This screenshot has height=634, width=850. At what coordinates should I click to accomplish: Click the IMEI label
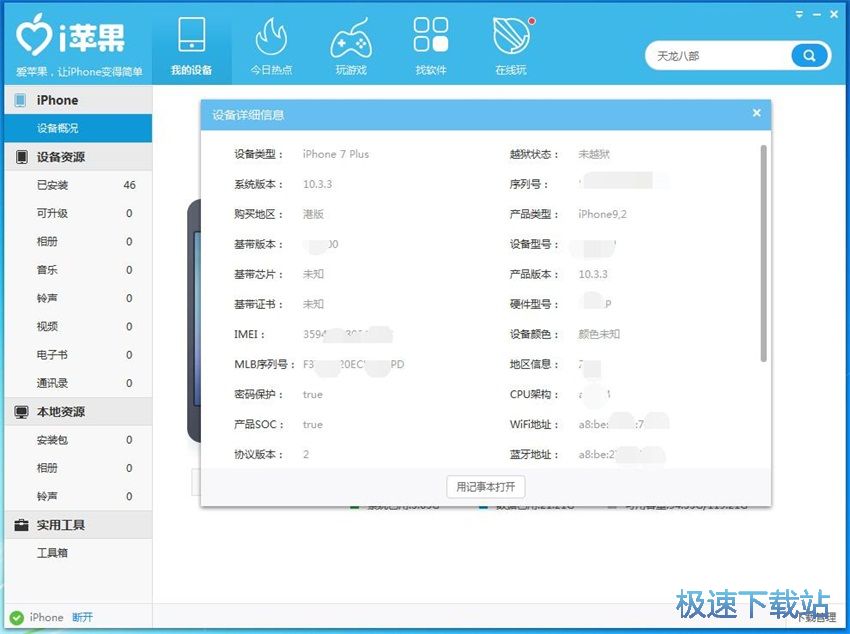[x=249, y=334]
